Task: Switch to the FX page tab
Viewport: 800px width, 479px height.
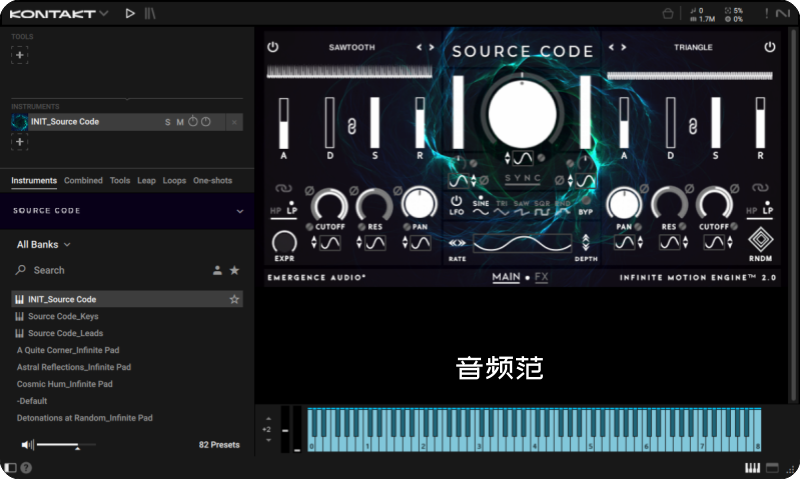Action: (x=542, y=277)
